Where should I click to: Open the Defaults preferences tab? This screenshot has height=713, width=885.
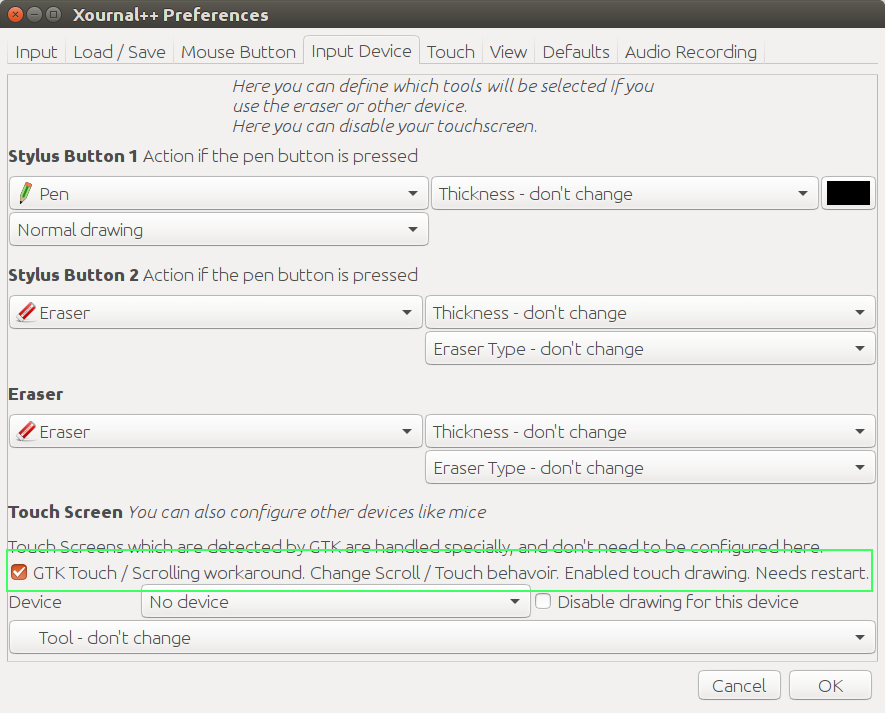(x=576, y=51)
